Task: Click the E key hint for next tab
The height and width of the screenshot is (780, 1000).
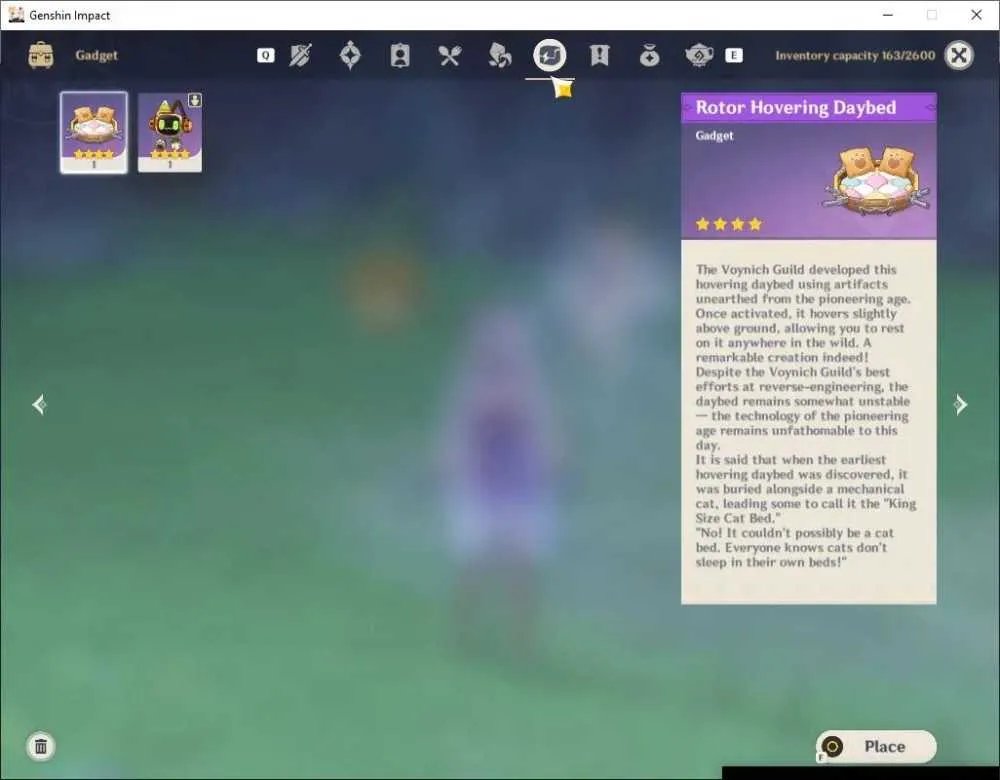Action: click(x=733, y=55)
